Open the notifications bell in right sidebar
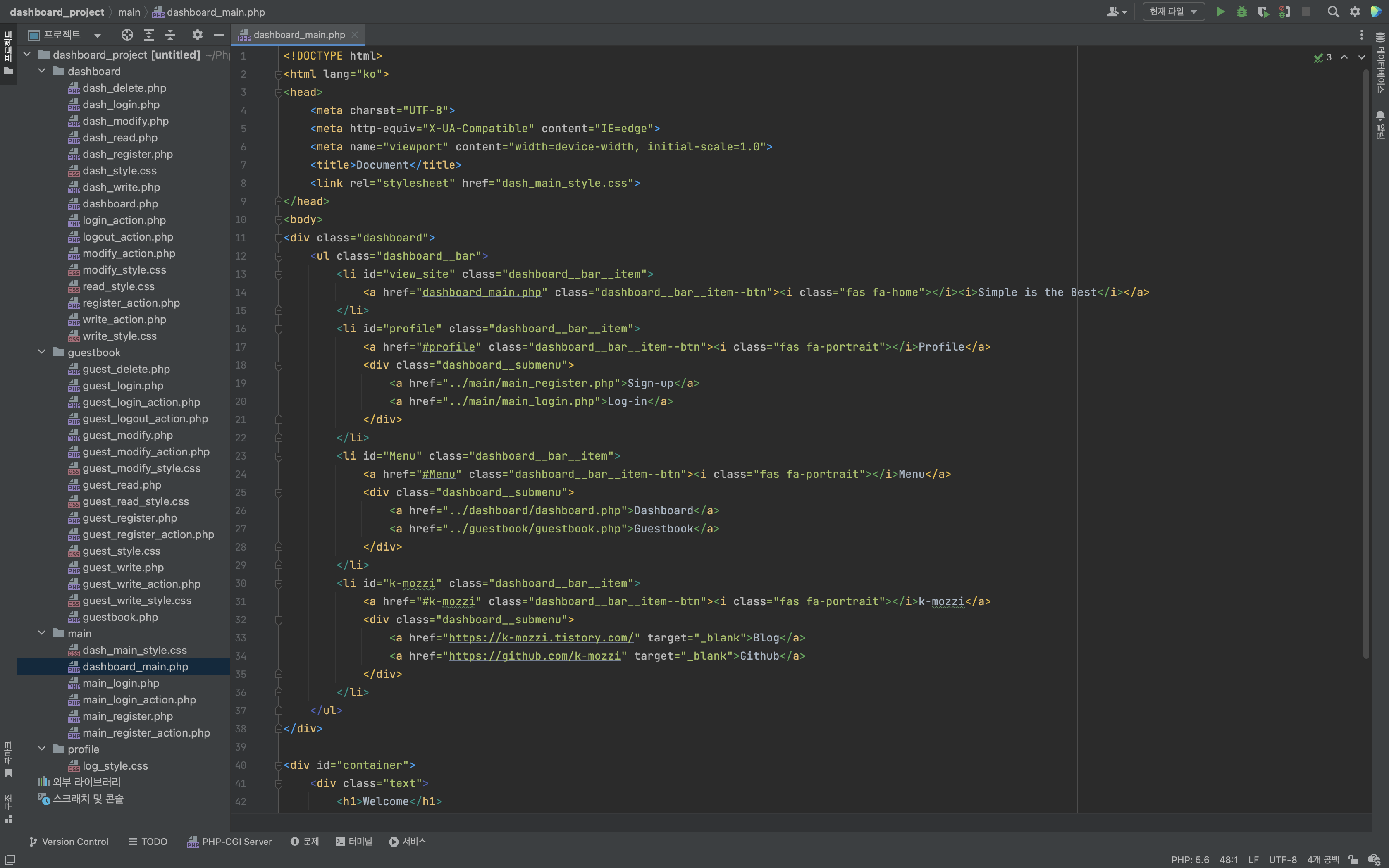The width and height of the screenshot is (1389, 868). [1380, 116]
